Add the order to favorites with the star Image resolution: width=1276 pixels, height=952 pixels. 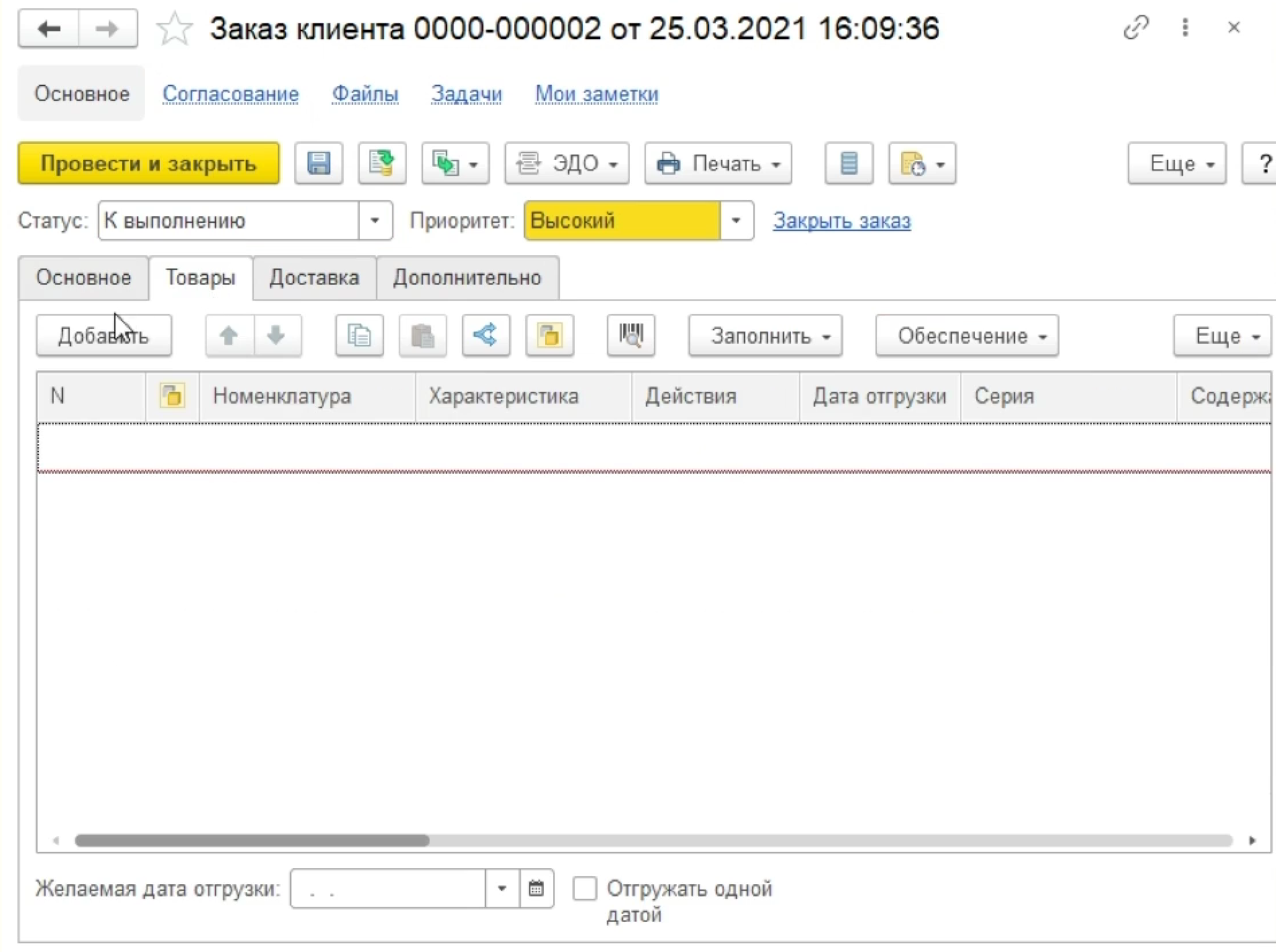pos(174,29)
